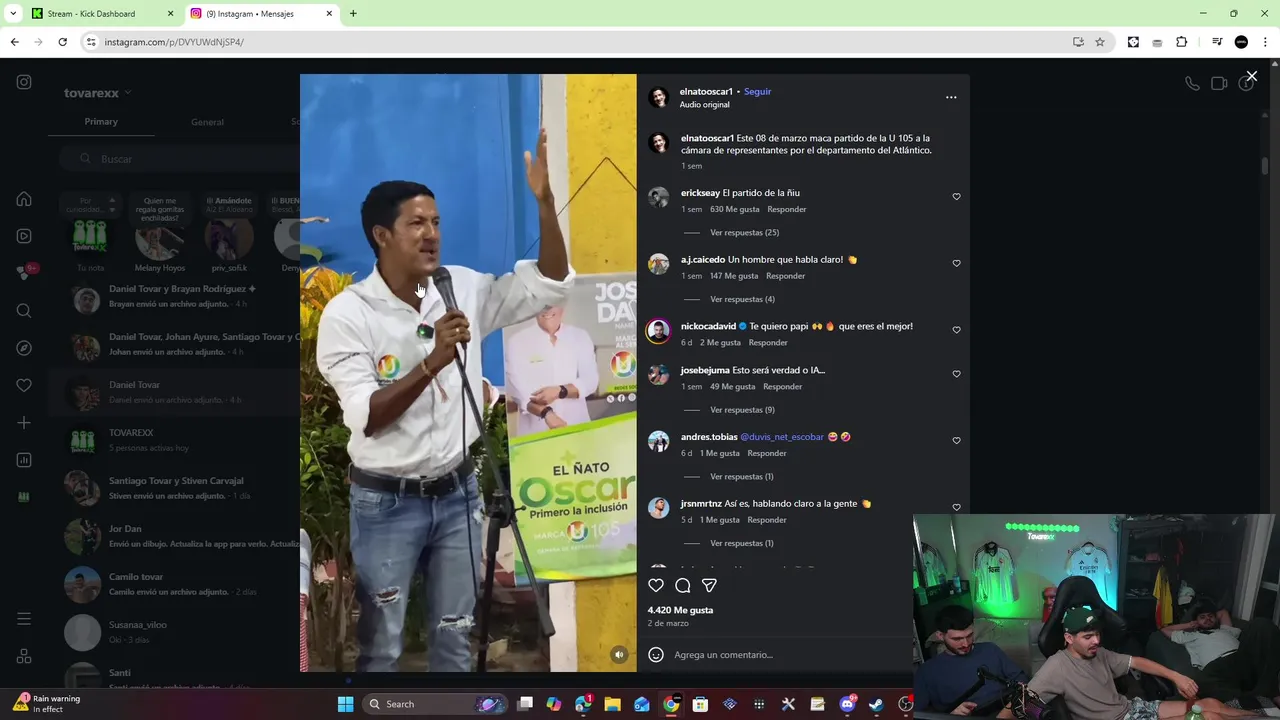Viewport: 1280px width, 720px height.
Task: Open the Instagram logo in the sidebar
Action: [24, 82]
